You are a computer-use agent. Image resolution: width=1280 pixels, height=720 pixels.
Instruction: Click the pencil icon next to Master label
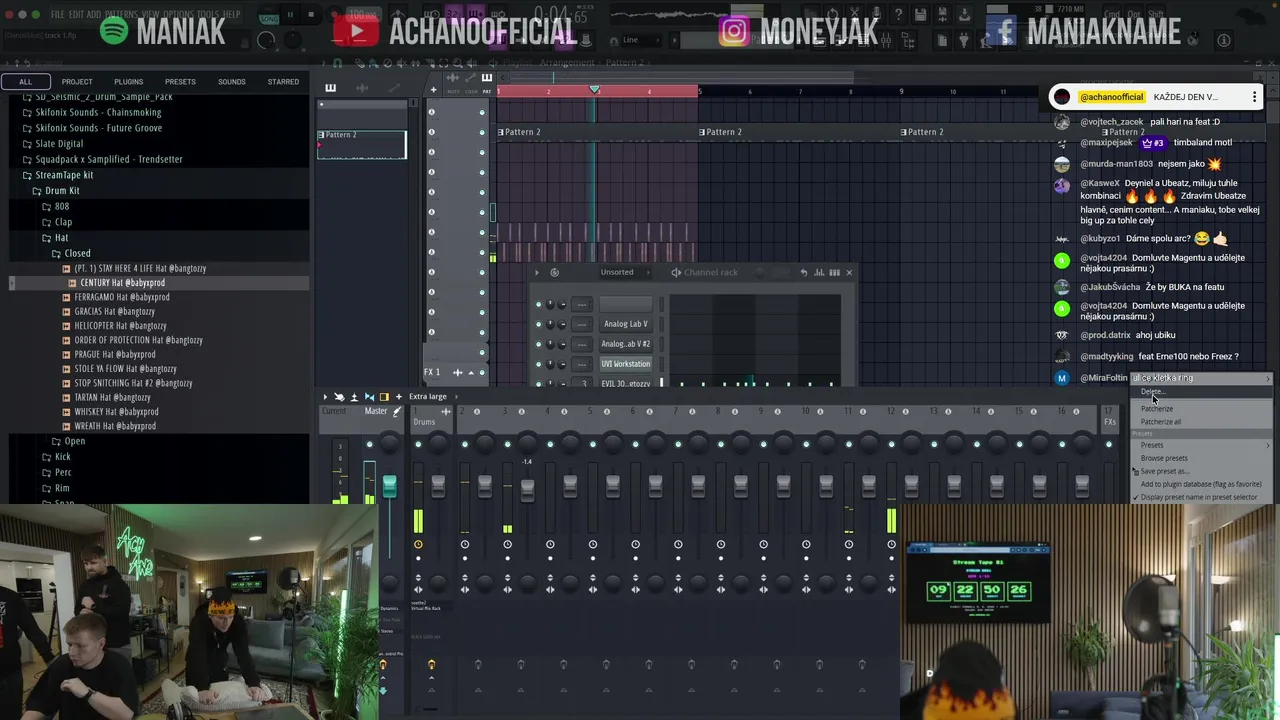pyautogui.click(x=396, y=411)
